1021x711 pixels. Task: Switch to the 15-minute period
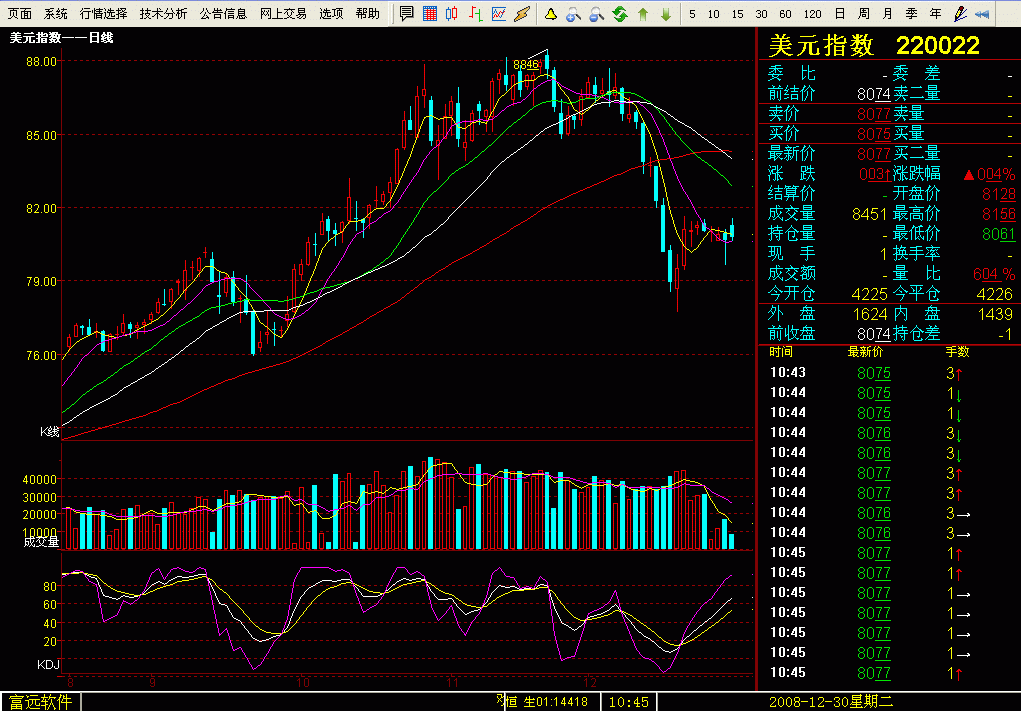coord(737,14)
